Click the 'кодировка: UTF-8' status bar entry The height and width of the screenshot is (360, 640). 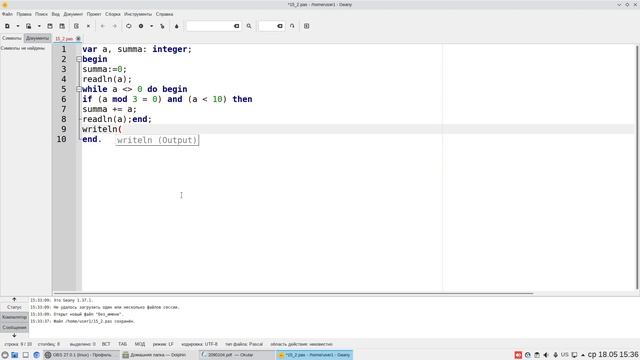[199, 344]
